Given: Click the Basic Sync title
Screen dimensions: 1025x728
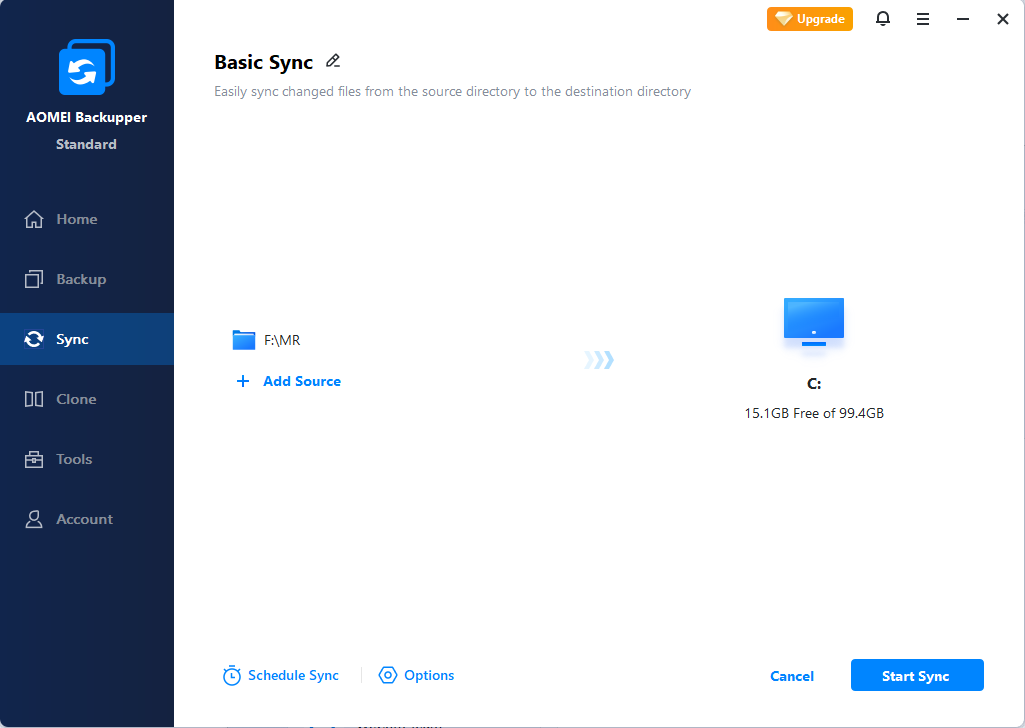Looking at the screenshot, I should [263, 62].
